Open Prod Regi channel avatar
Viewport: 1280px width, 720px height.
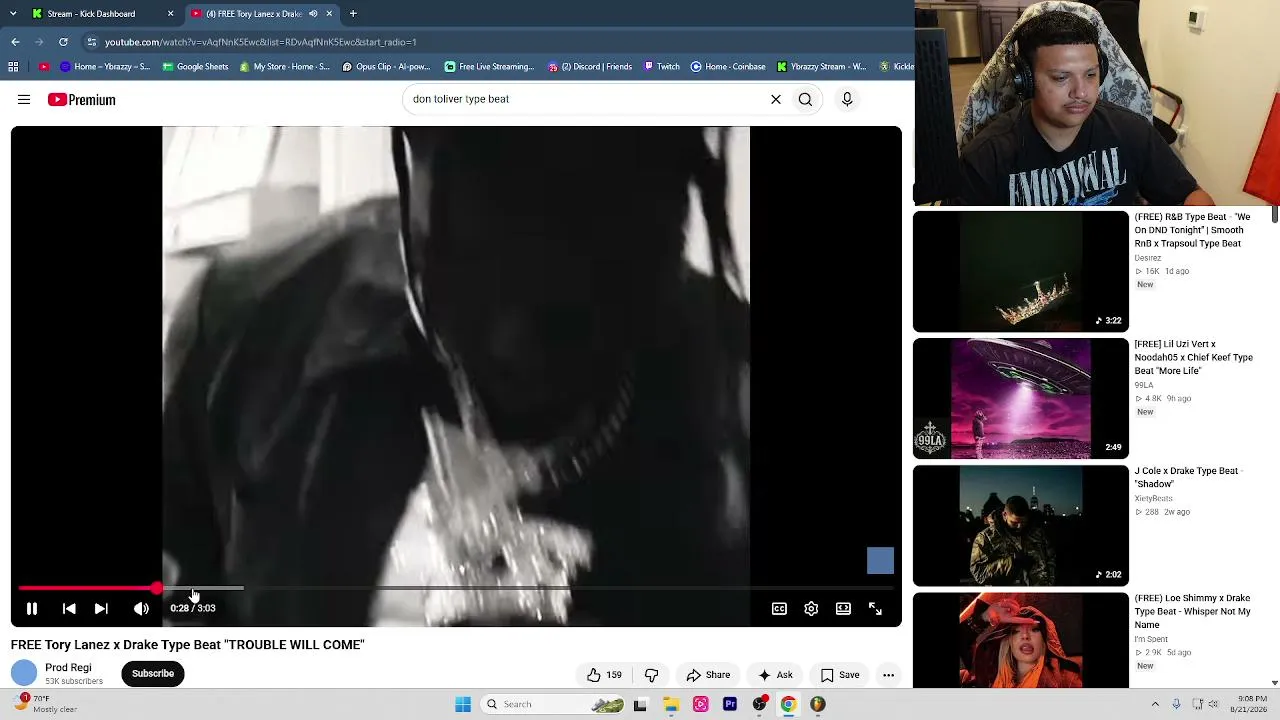pyautogui.click(x=24, y=673)
